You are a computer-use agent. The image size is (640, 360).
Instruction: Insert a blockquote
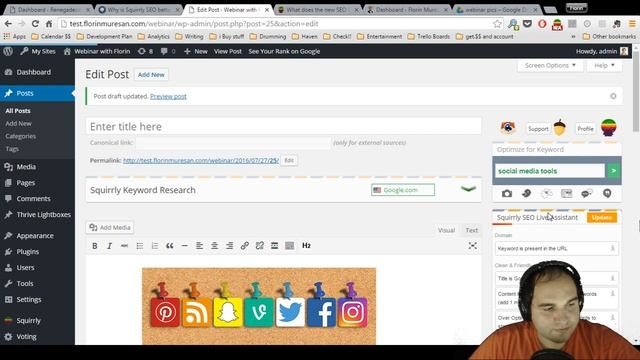click(170, 246)
